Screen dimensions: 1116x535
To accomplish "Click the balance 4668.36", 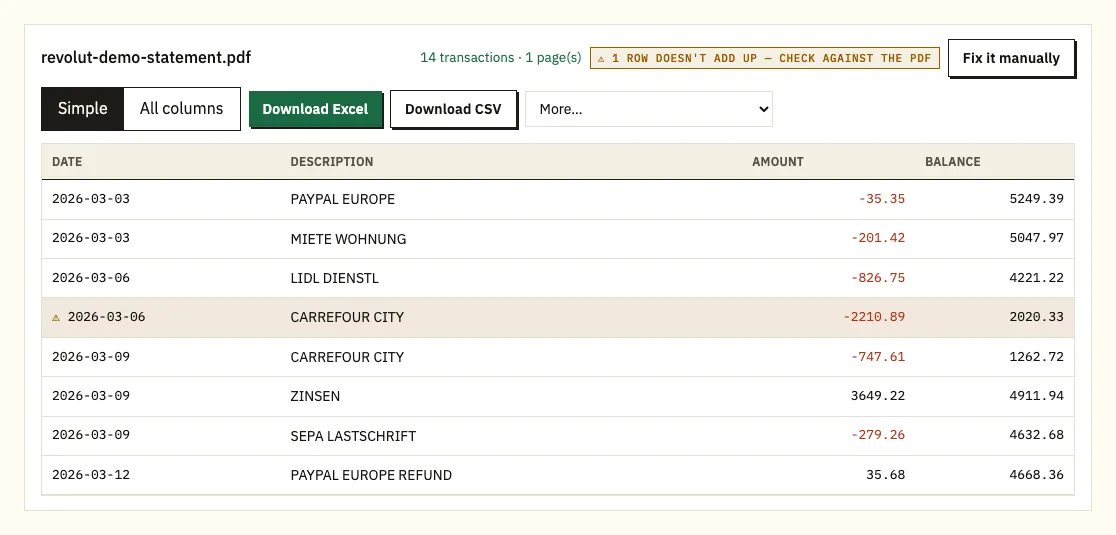I will point(1036,475).
